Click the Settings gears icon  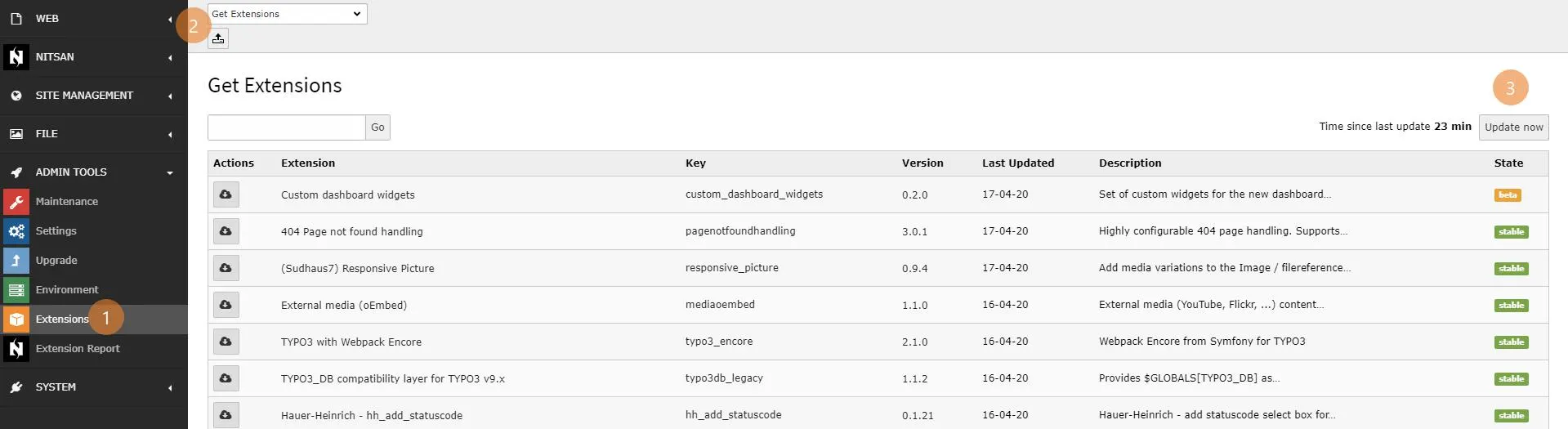[16, 230]
